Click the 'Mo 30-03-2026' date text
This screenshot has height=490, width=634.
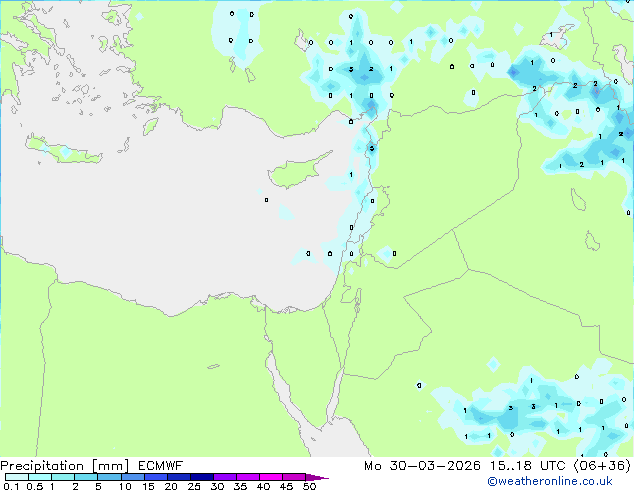pos(423,466)
